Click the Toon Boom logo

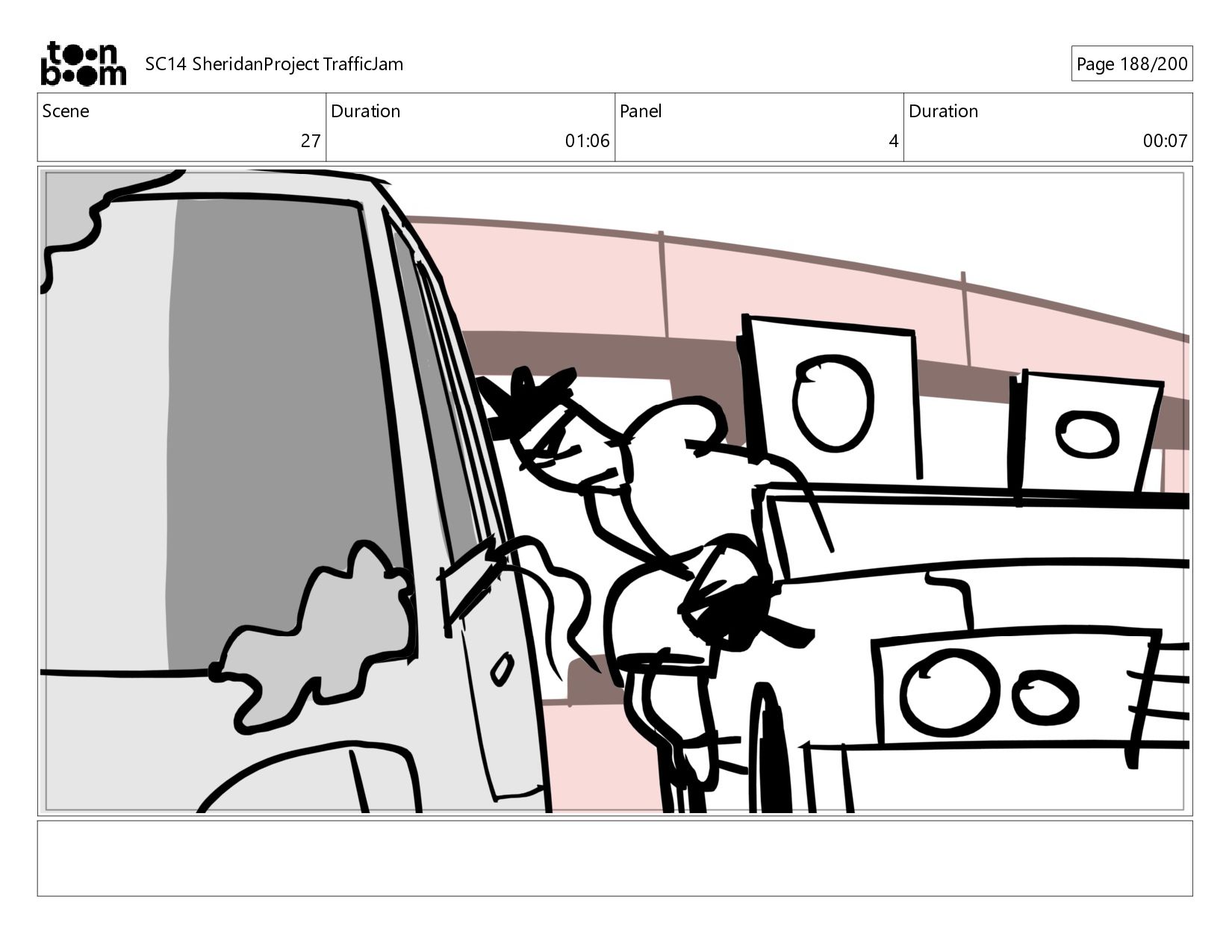click(83, 63)
